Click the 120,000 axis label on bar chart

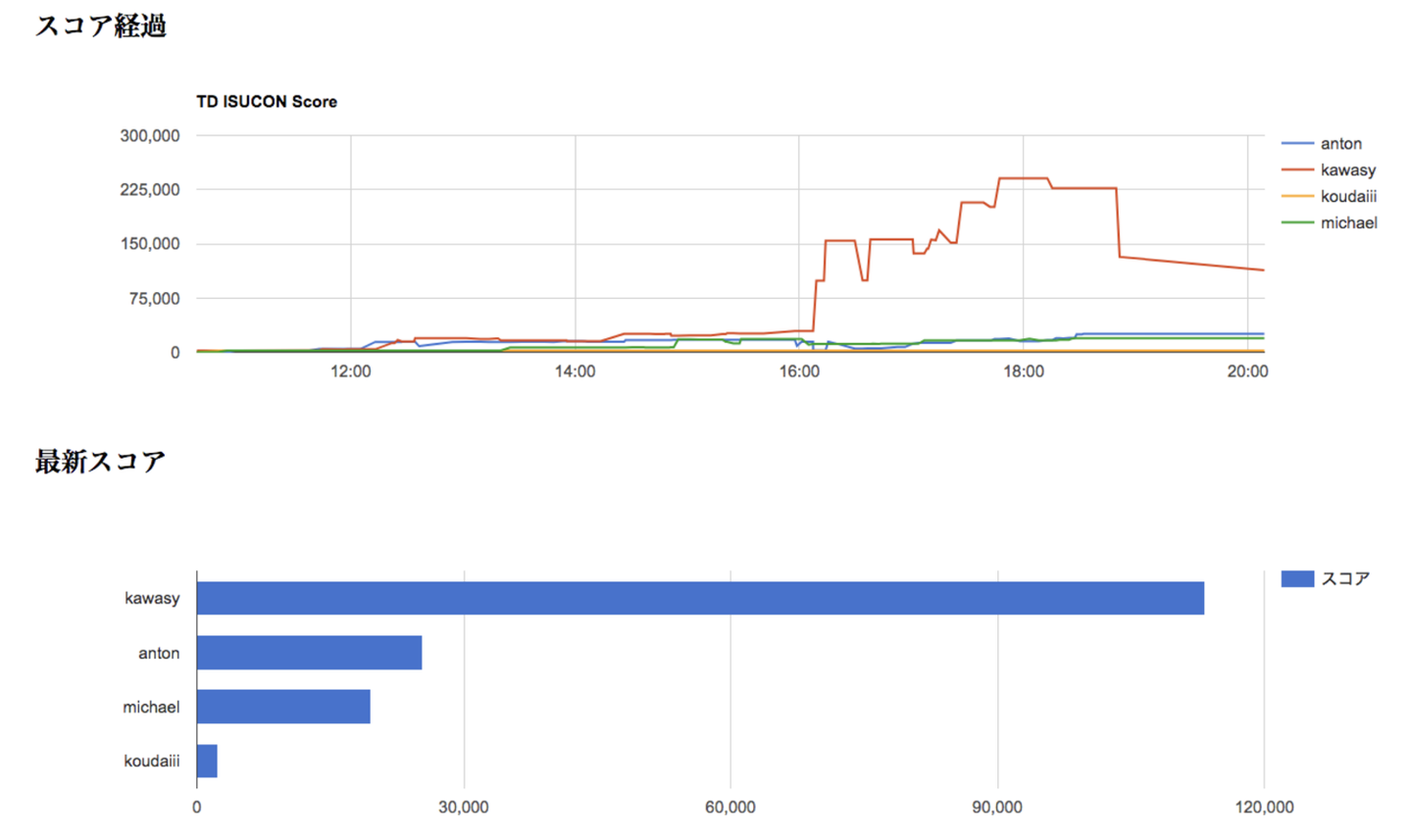[1264, 808]
